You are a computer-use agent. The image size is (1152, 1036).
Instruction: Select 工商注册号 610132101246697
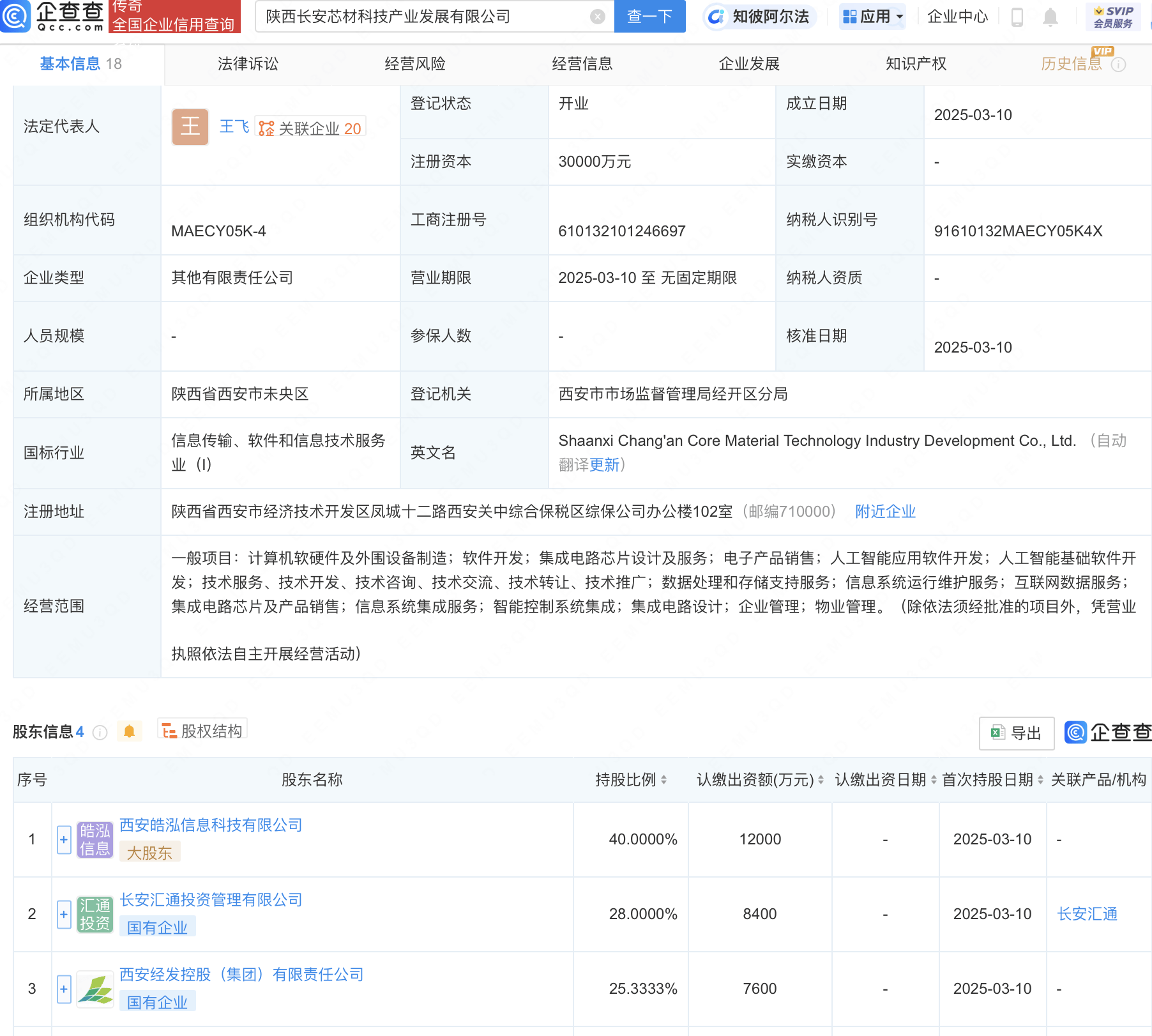coord(621,231)
